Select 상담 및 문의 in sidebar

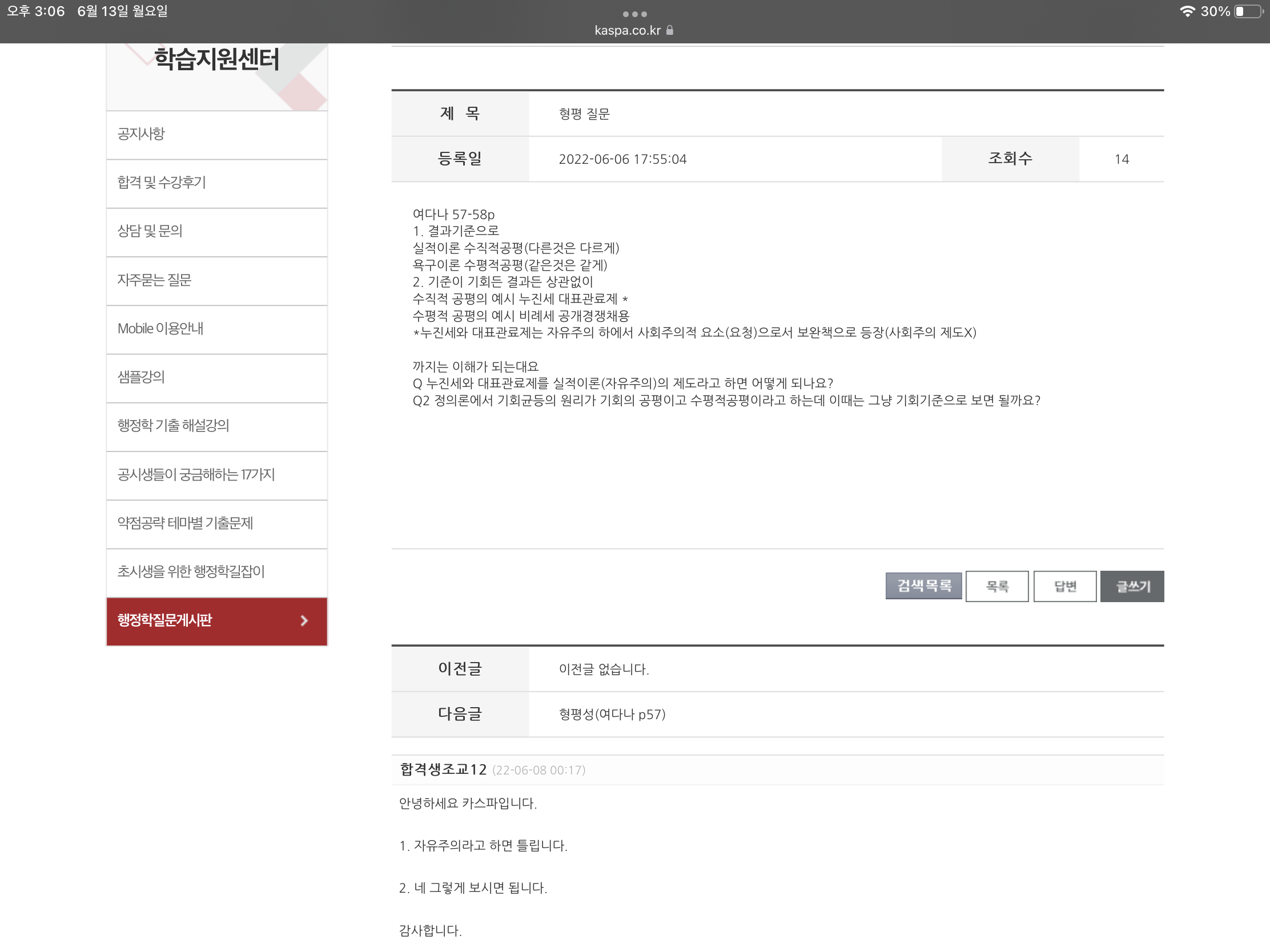150,231
